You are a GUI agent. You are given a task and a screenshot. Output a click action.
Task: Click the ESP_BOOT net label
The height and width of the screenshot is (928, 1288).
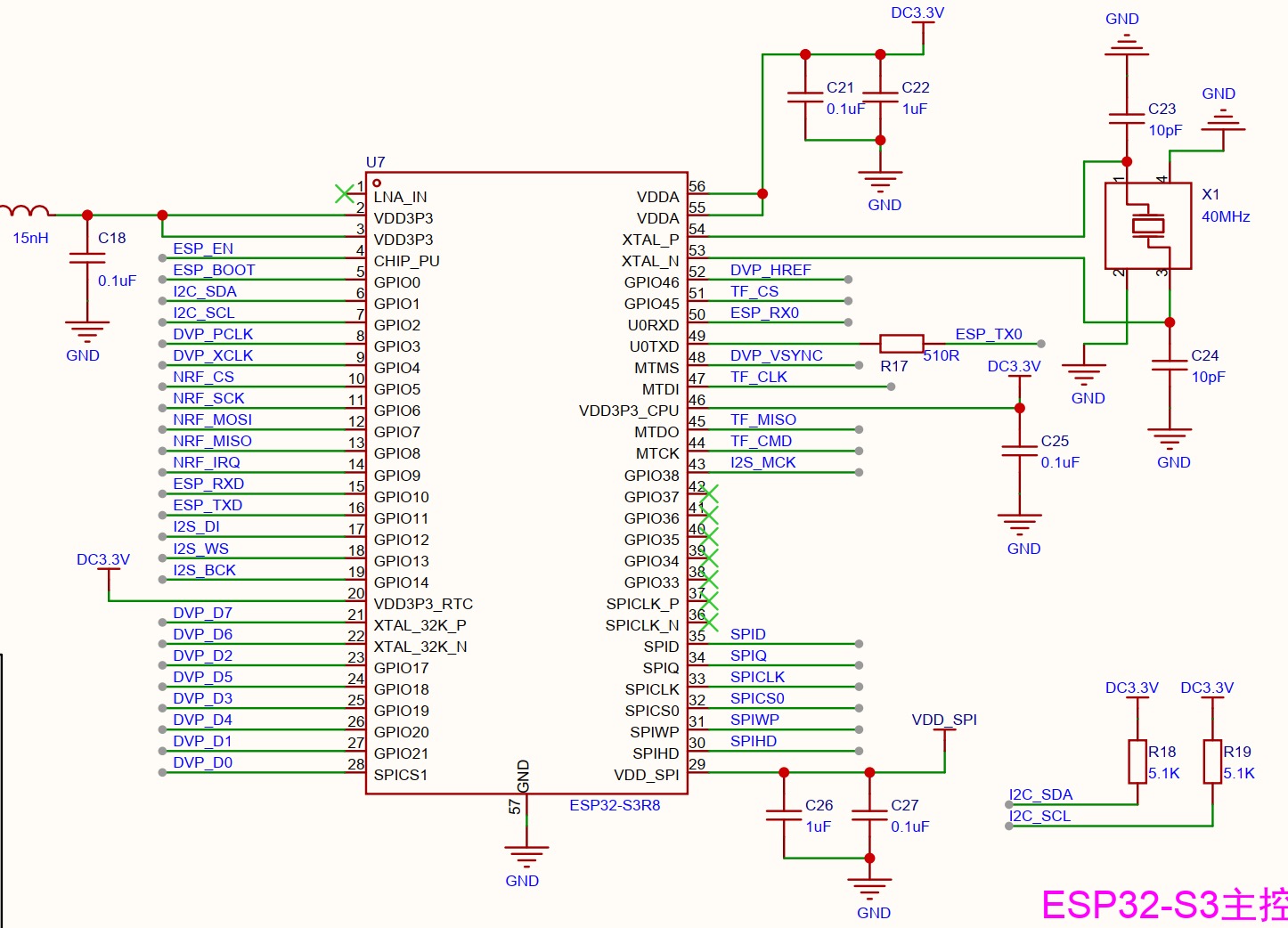click(214, 270)
